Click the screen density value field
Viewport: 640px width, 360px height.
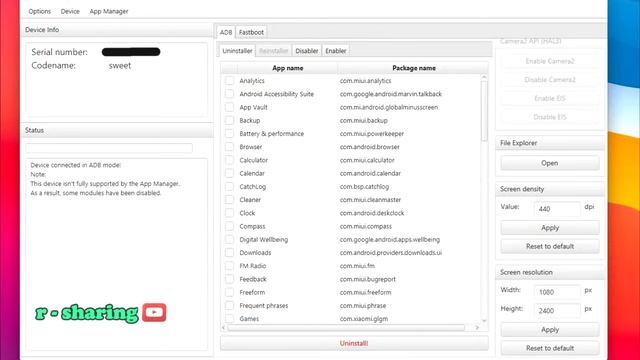pyautogui.click(x=557, y=209)
